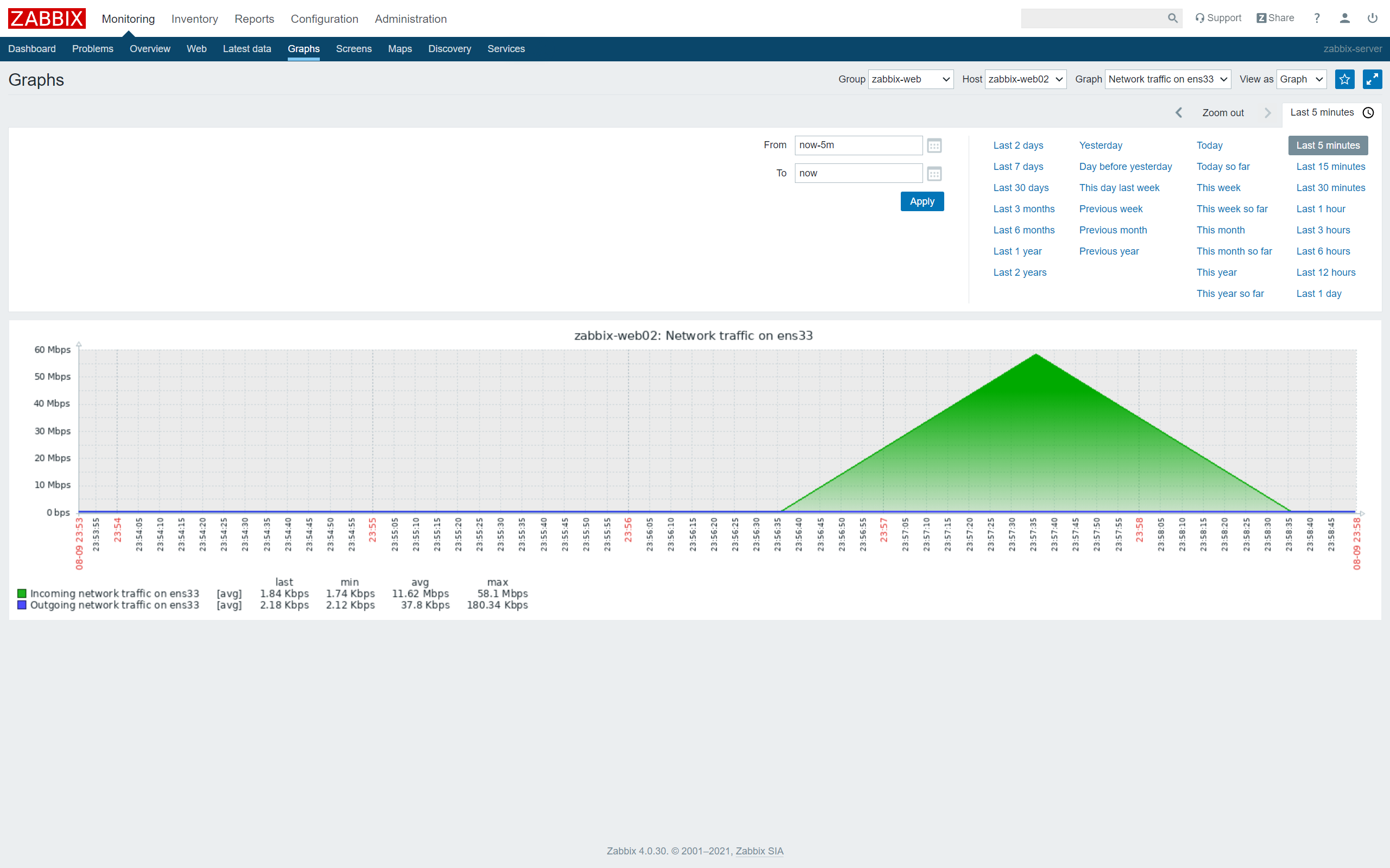
Task: Click the From input field
Action: [858, 145]
